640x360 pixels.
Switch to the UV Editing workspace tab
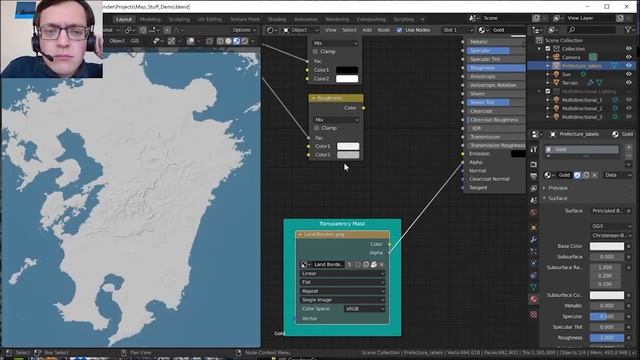[210, 19]
